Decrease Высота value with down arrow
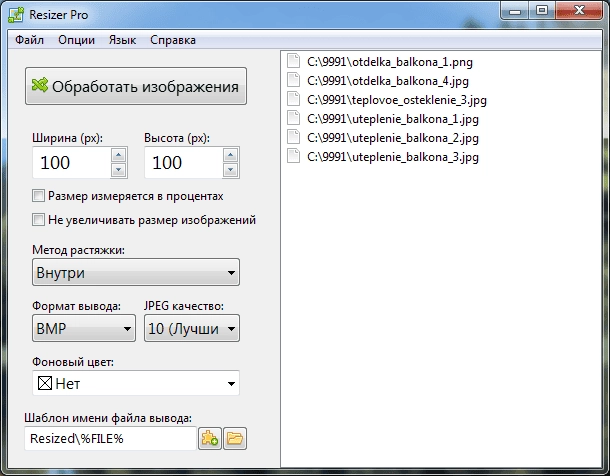The image size is (610, 476). point(231,170)
